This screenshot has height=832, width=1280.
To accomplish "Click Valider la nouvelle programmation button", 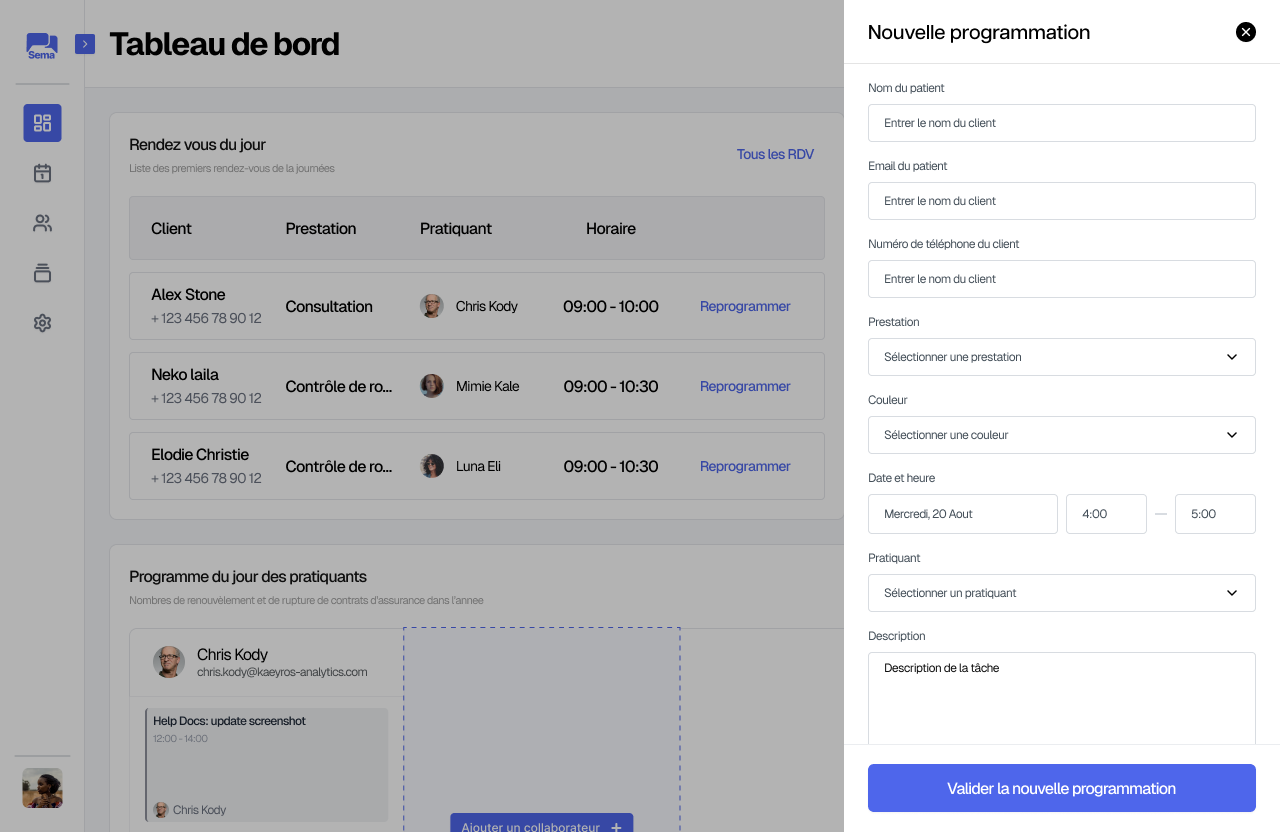I will (x=1061, y=788).
